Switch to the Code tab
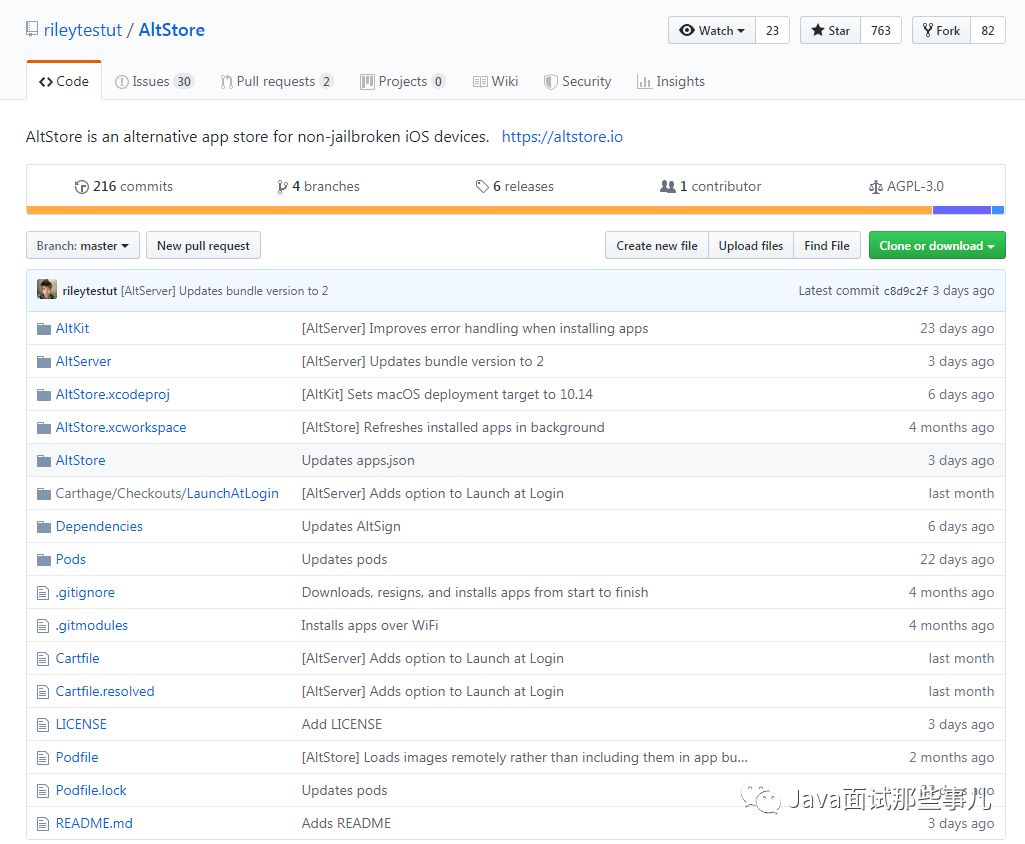1025x844 pixels. click(x=64, y=81)
